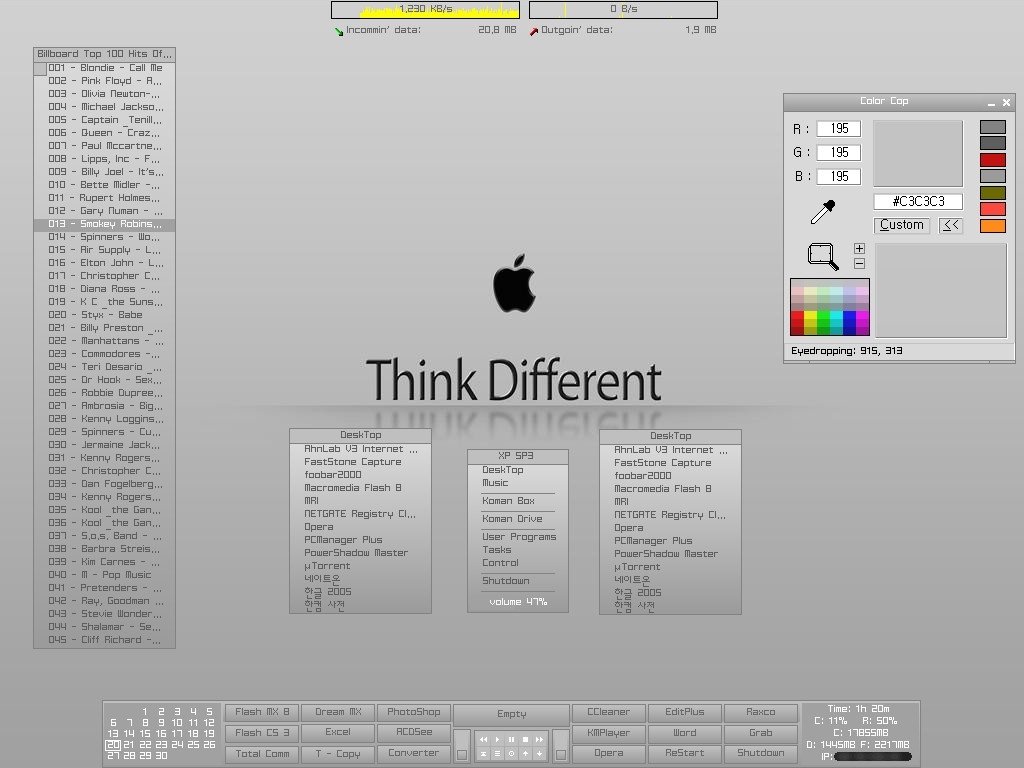
Task: Open EditPlus from the bottom bar
Action: click(684, 712)
